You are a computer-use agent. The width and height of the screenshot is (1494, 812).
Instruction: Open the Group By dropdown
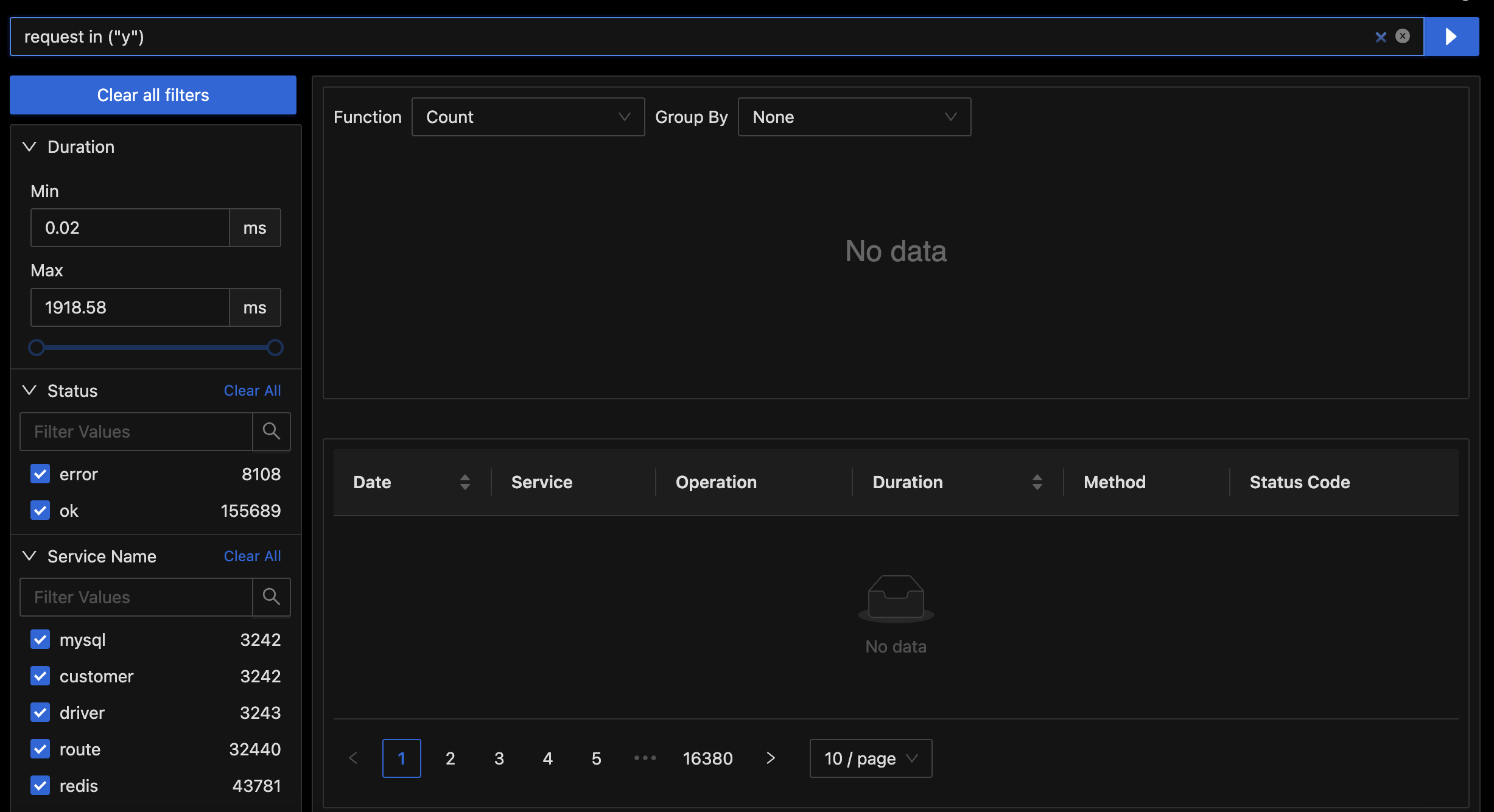(x=854, y=117)
